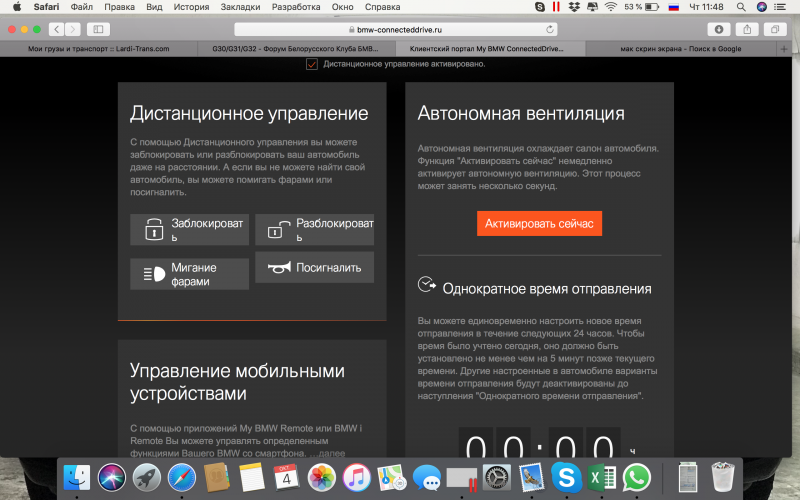Open Calendar in the Dock
This screenshot has height=500, width=800.
pyautogui.click(x=286, y=478)
